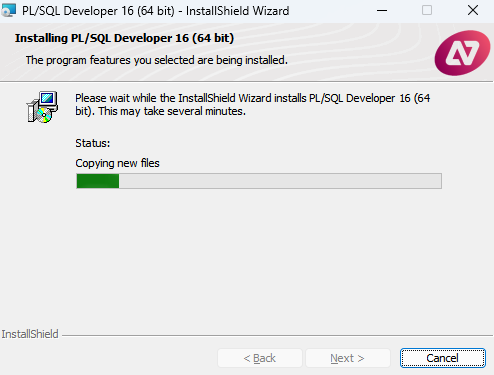The height and width of the screenshot is (375, 494).
Task: Click the 'Installing PL/SQL Developer 16 (64 bit)' heading
Action: [x=124, y=38]
